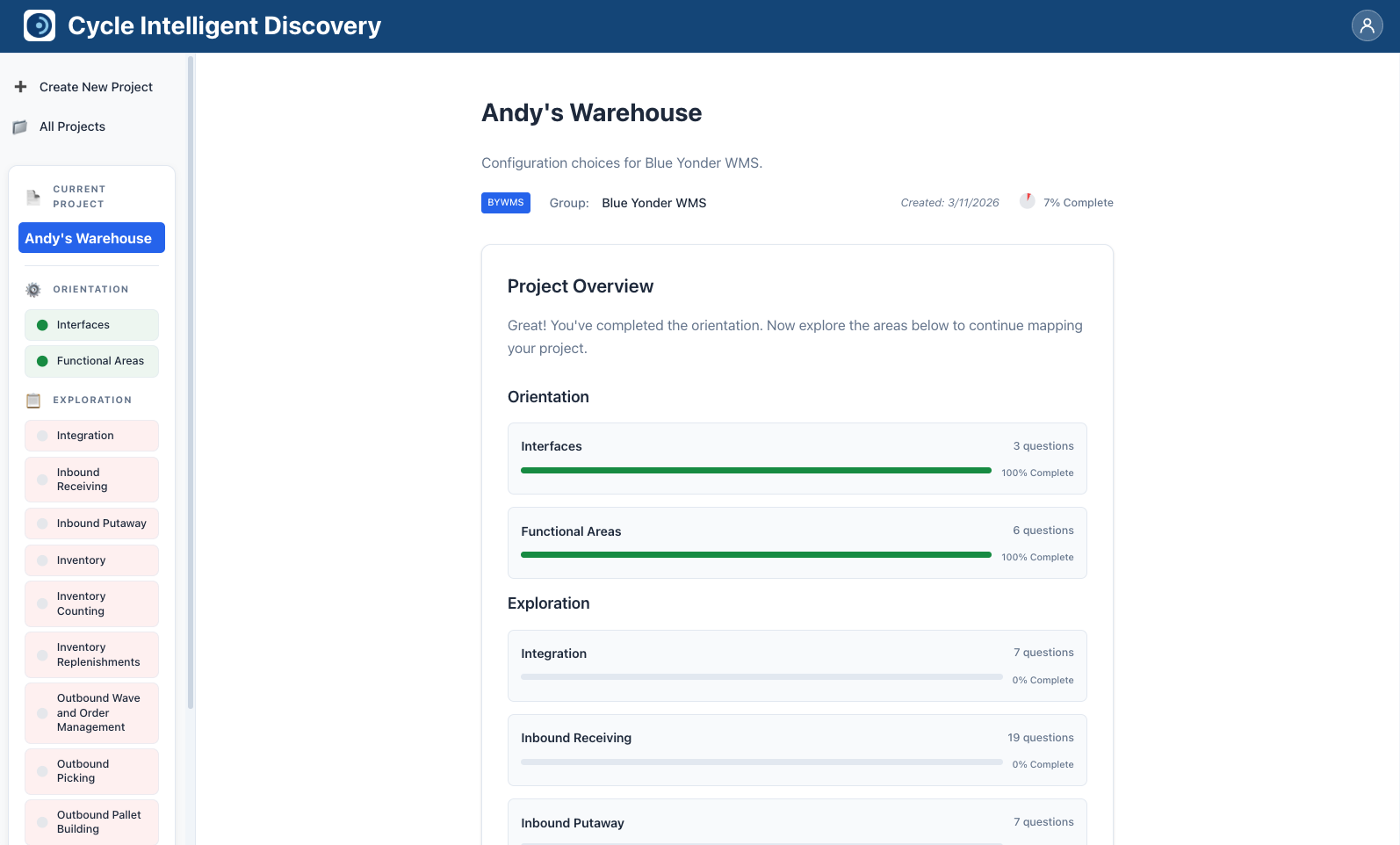Click the BYWMS badge
Screen dimensions: 1400x845
(505, 203)
